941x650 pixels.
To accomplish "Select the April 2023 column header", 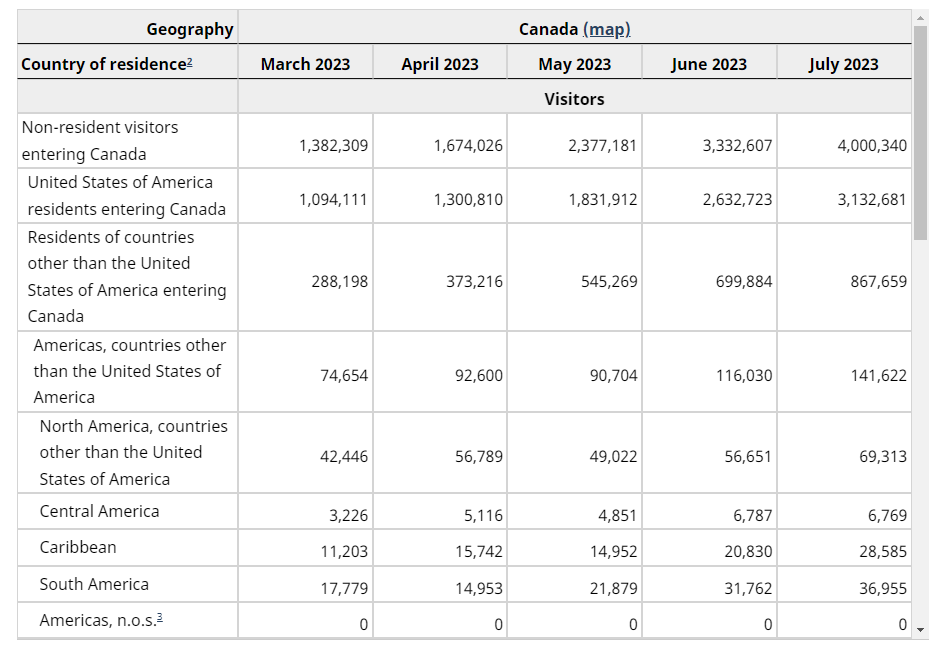I will 440,64.
